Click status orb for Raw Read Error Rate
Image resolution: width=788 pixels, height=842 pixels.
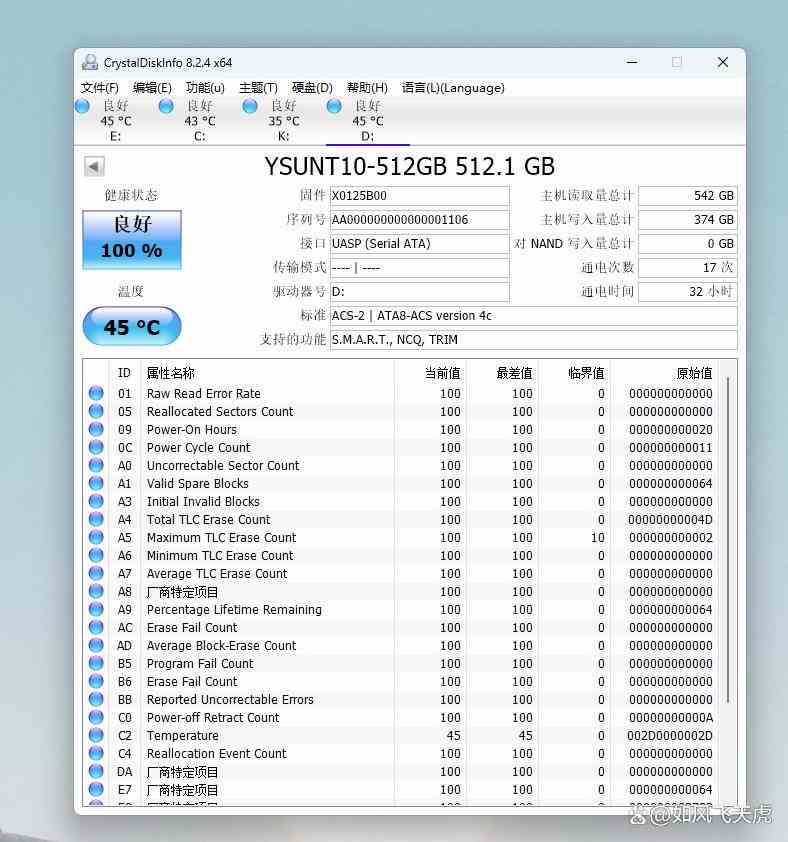coord(96,394)
